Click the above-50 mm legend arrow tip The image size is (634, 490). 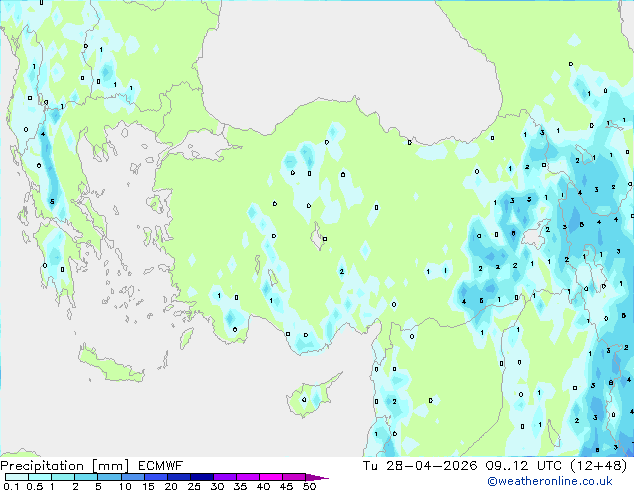point(317,477)
